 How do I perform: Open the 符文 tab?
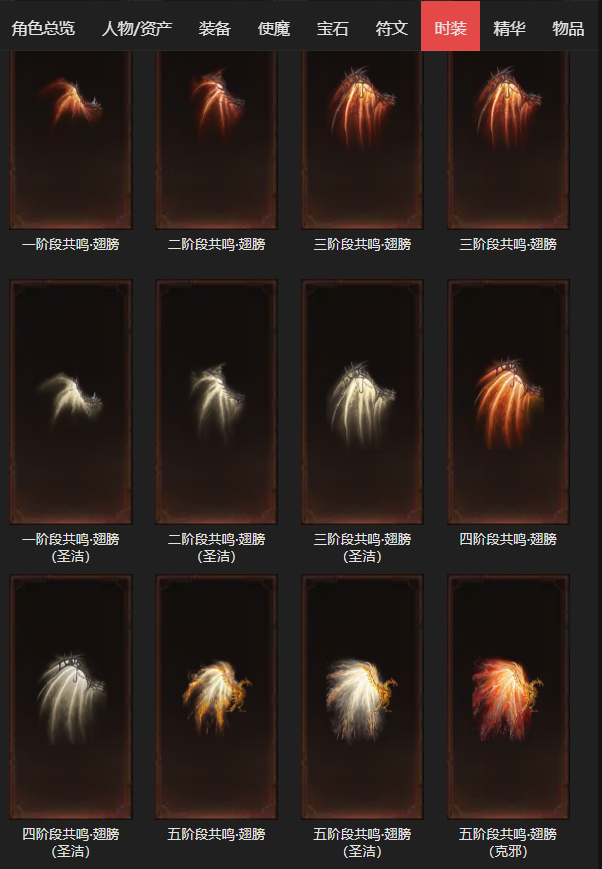point(391,28)
